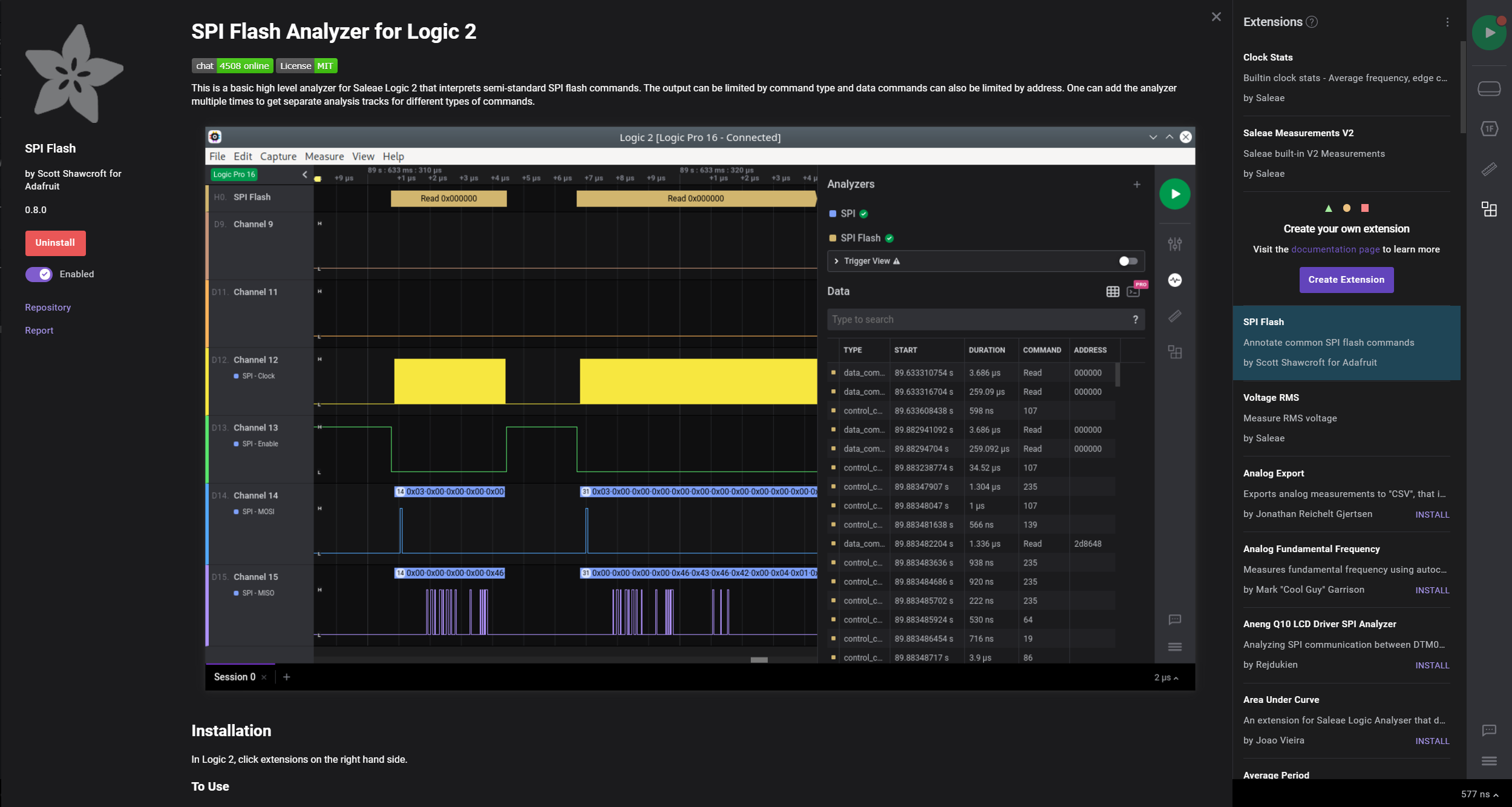Viewport: 1512px width, 807px height.
Task: Click the waveform analyzers icon in screenshot
Action: coord(1175,280)
